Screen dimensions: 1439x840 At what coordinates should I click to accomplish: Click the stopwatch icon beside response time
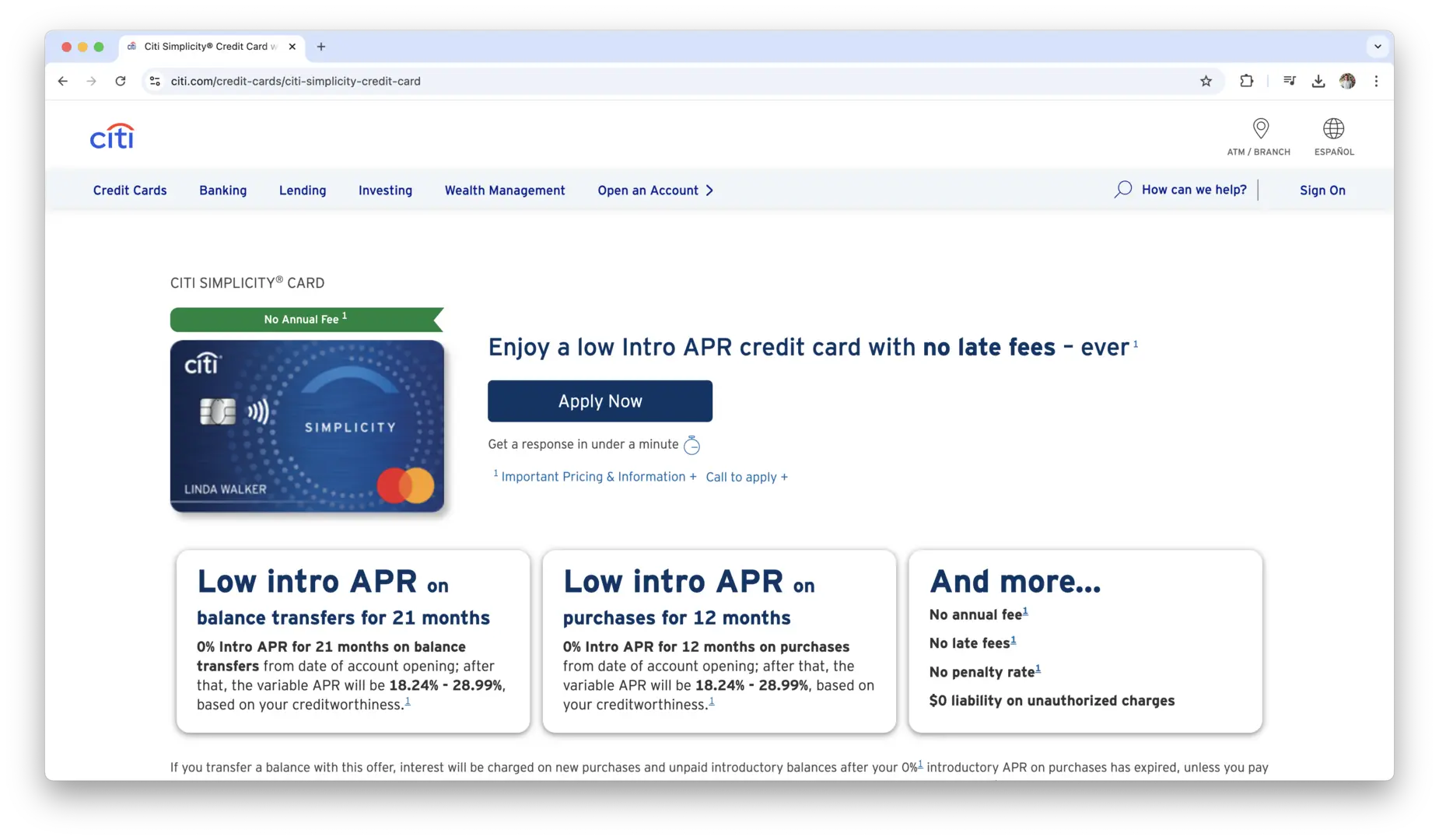(691, 445)
